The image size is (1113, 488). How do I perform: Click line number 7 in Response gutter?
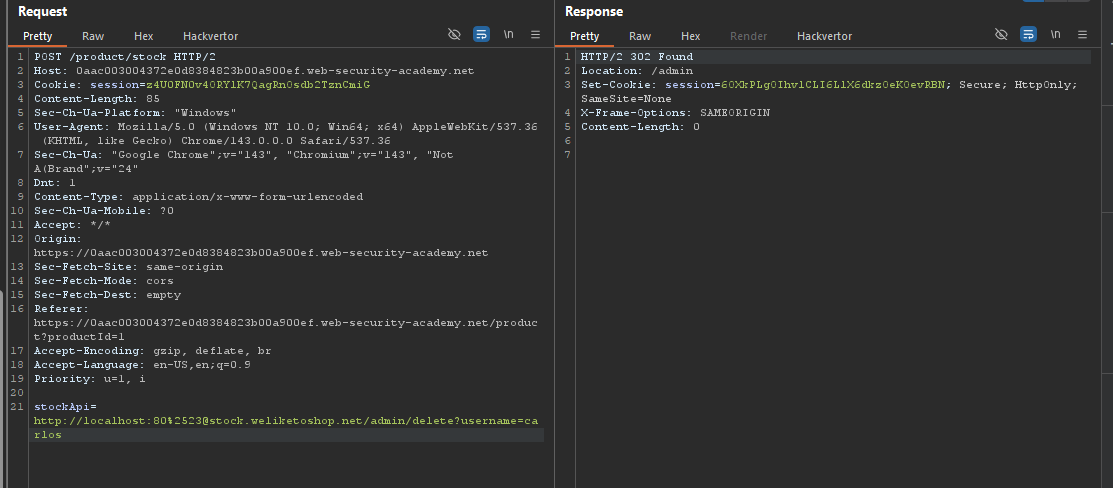tap(567, 155)
